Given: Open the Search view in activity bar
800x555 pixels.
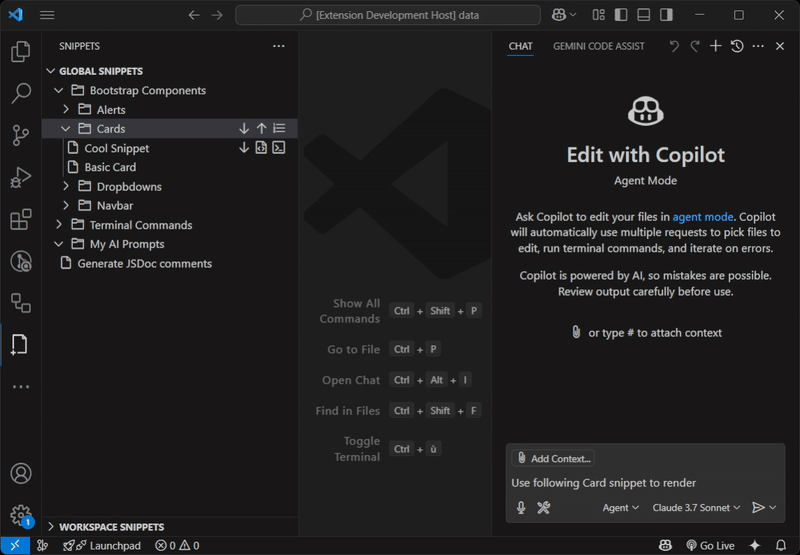Looking at the screenshot, I should (20, 93).
